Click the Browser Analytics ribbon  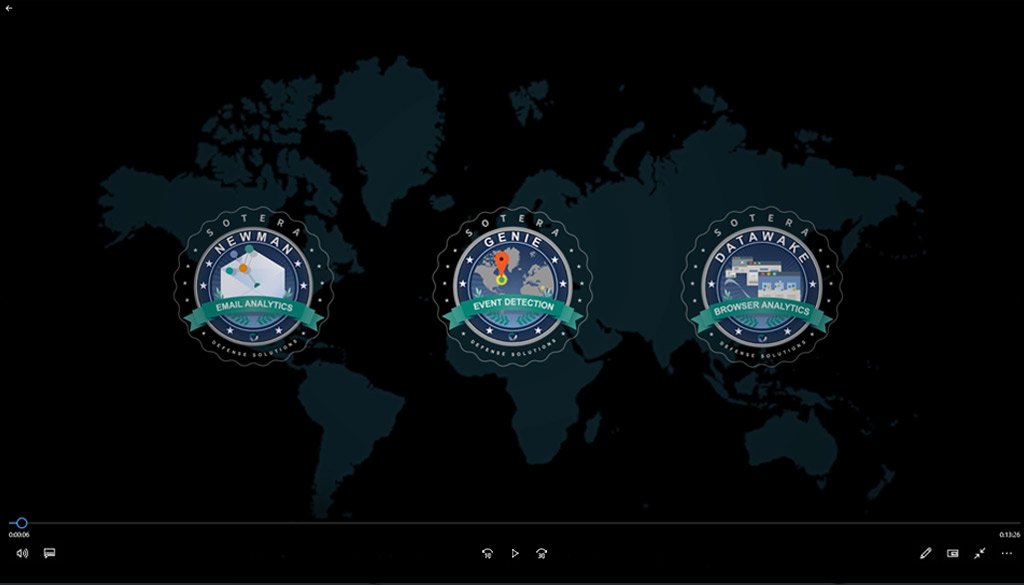coord(761,310)
